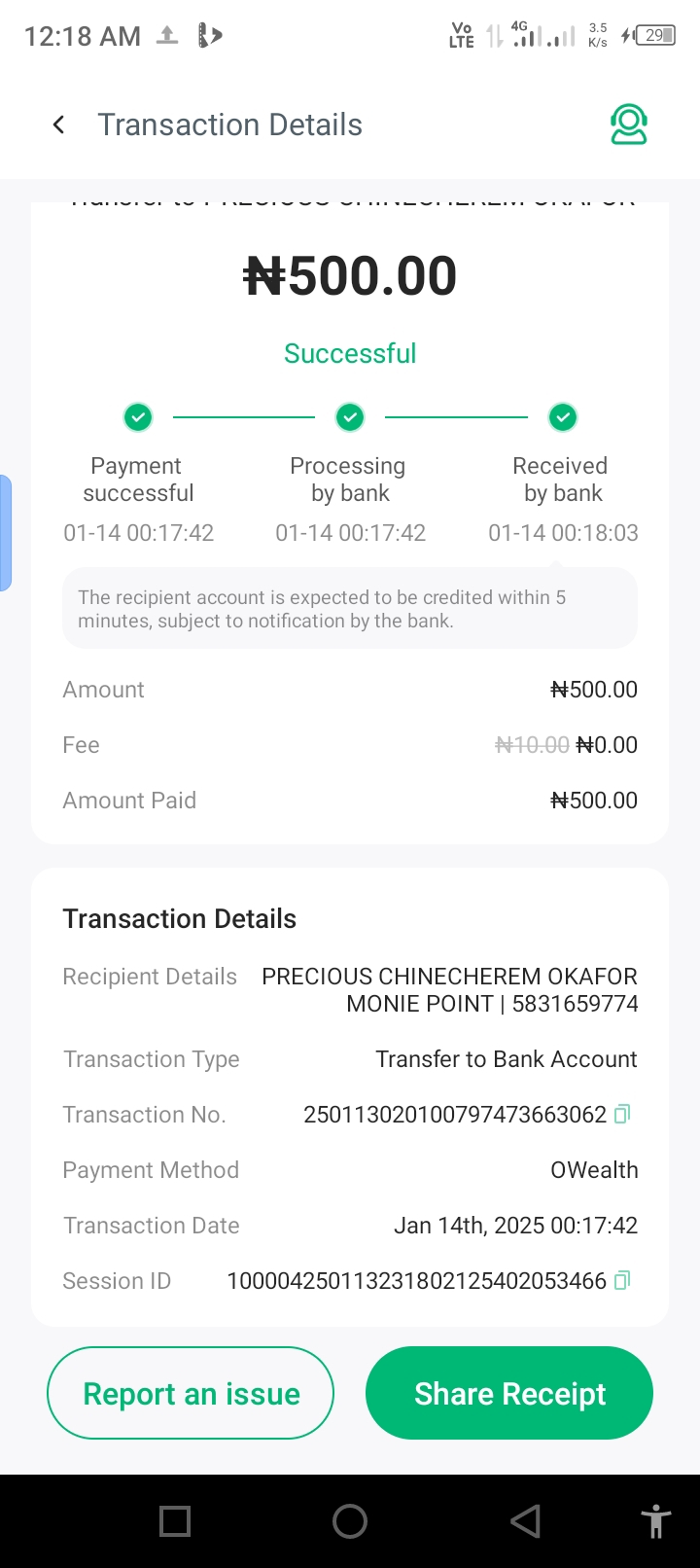Tap the Processing by bank check icon
Image resolution: width=700 pixels, height=1568 pixels.
(x=350, y=417)
